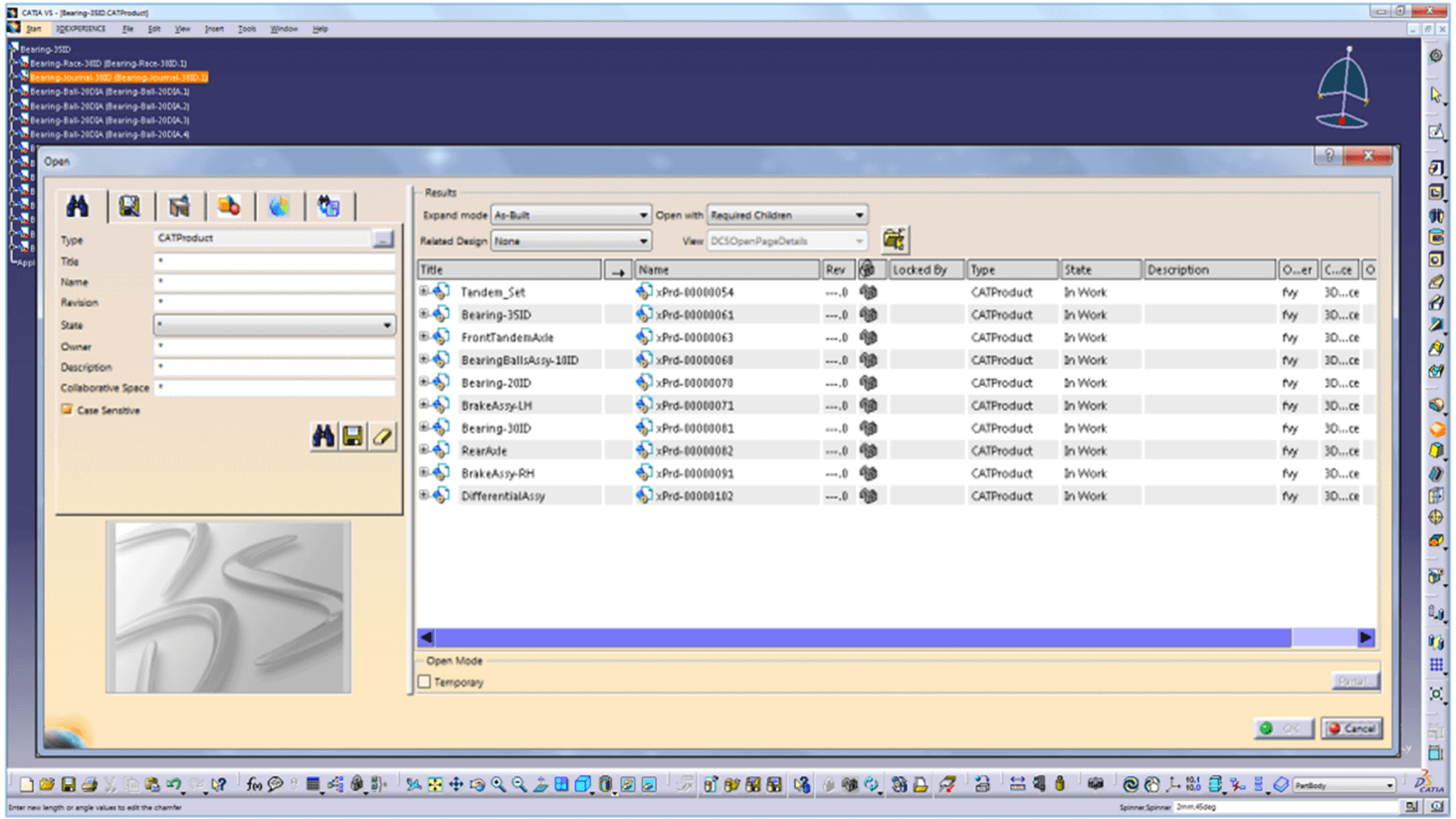Screen dimensions: 1456x819
Task: Open the Window menu
Action: (x=284, y=29)
